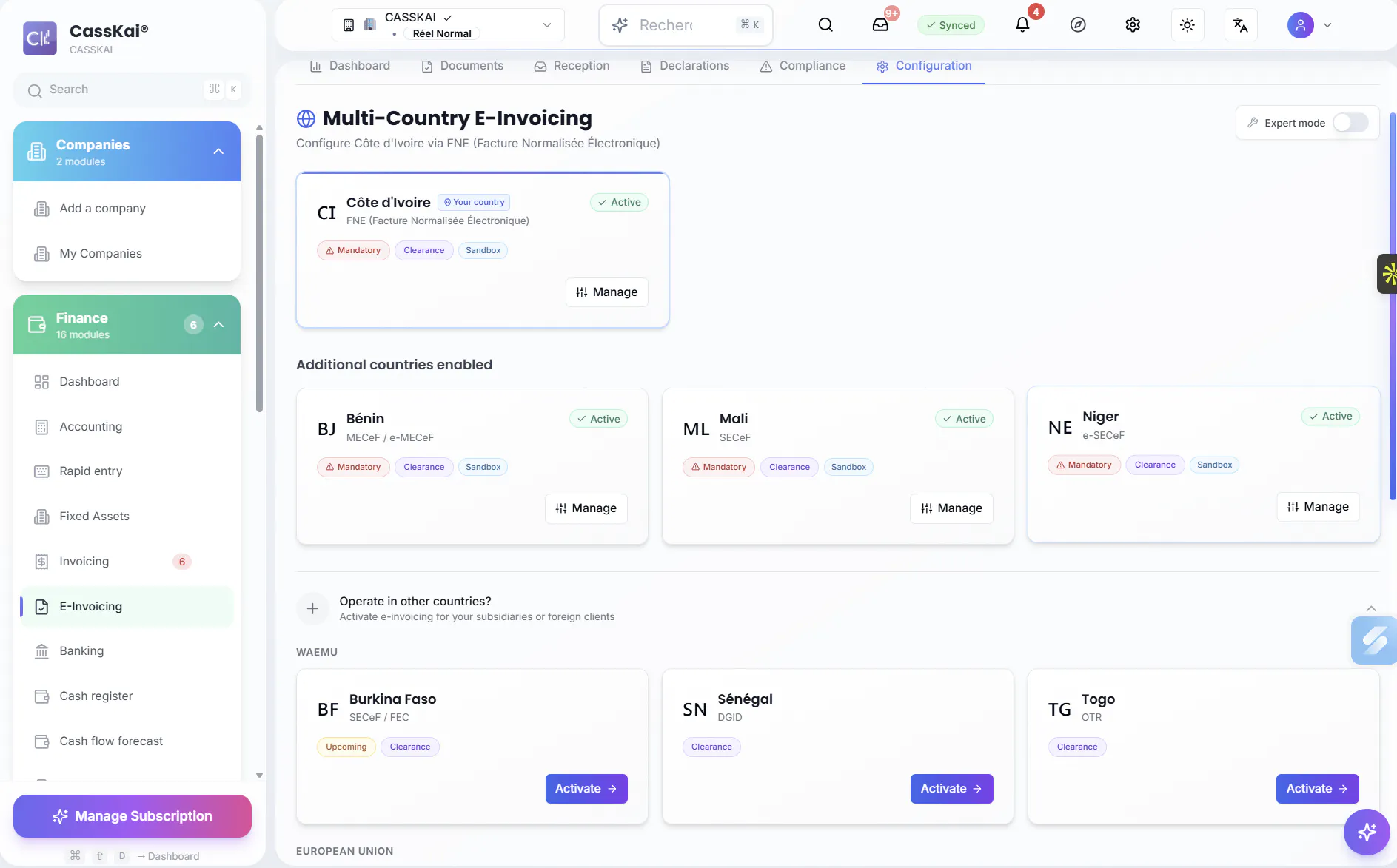Open My Companies in sidebar
The image size is (1397, 868).
127,254
